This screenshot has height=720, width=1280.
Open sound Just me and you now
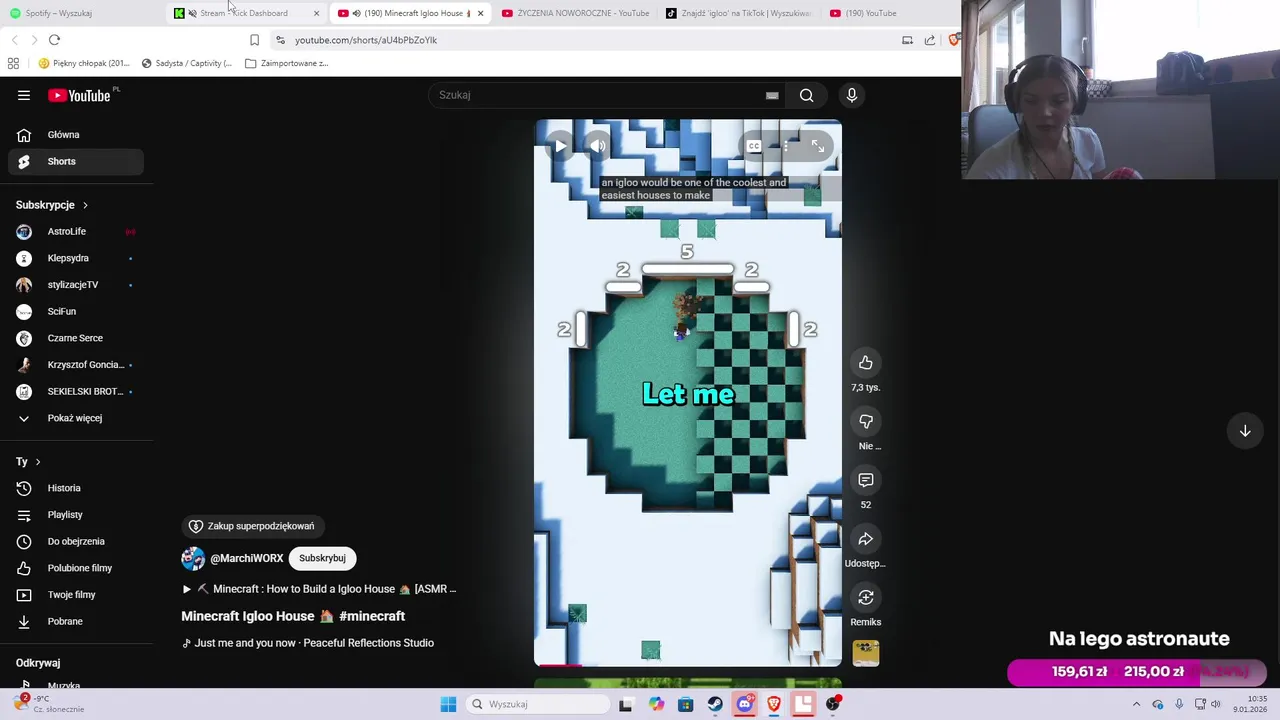pyautogui.click(x=308, y=643)
